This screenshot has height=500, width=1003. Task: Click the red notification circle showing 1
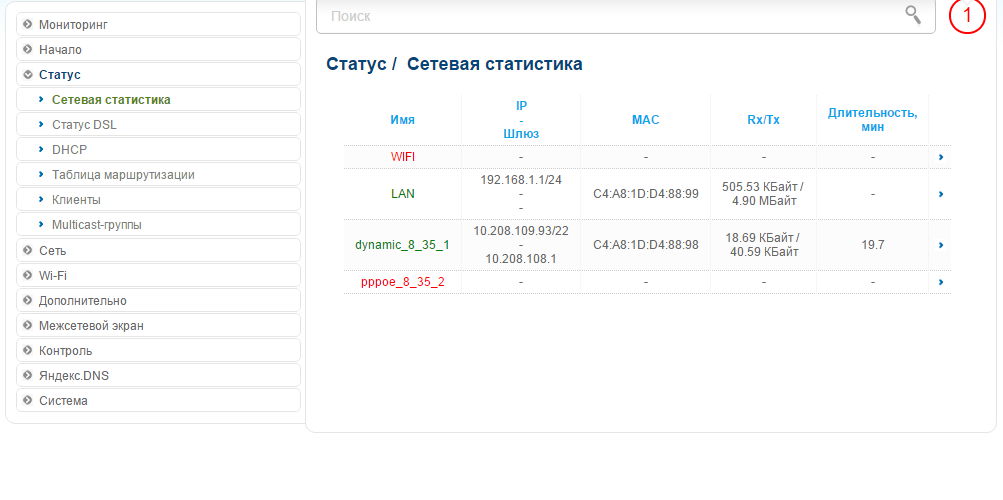(x=967, y=15)
